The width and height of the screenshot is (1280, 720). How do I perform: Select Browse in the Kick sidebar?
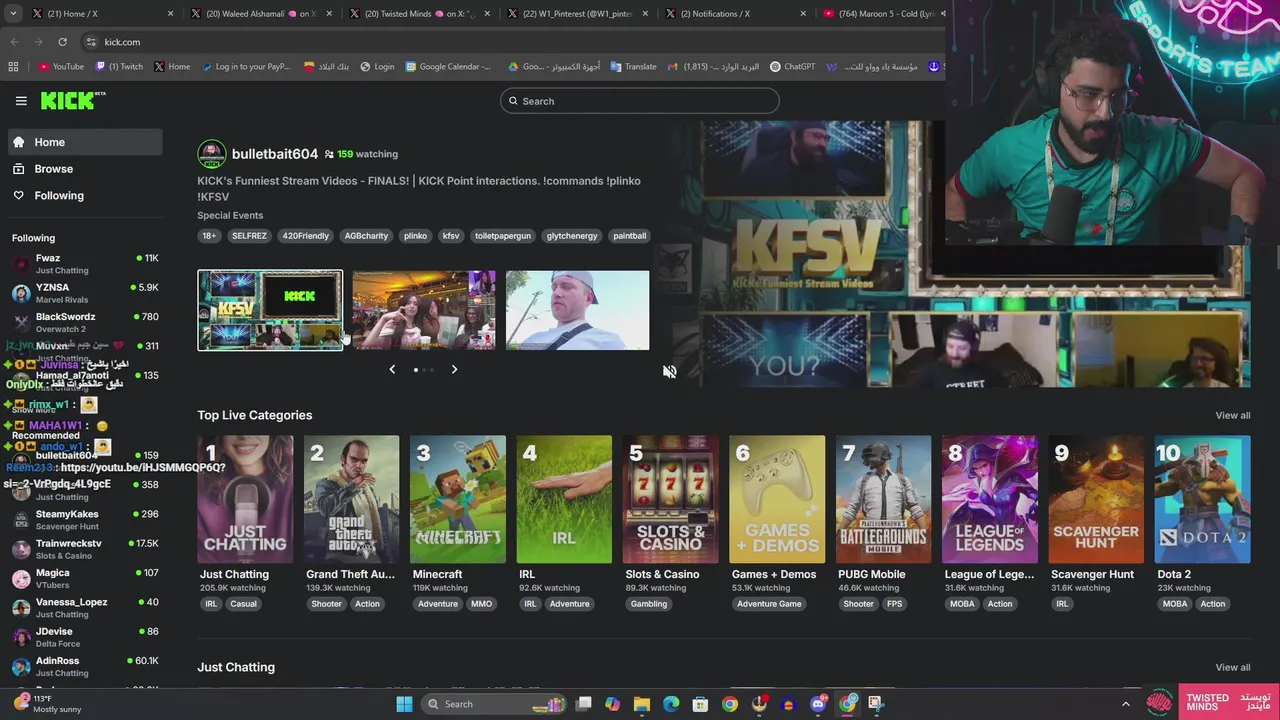click(x=86, y=169)
